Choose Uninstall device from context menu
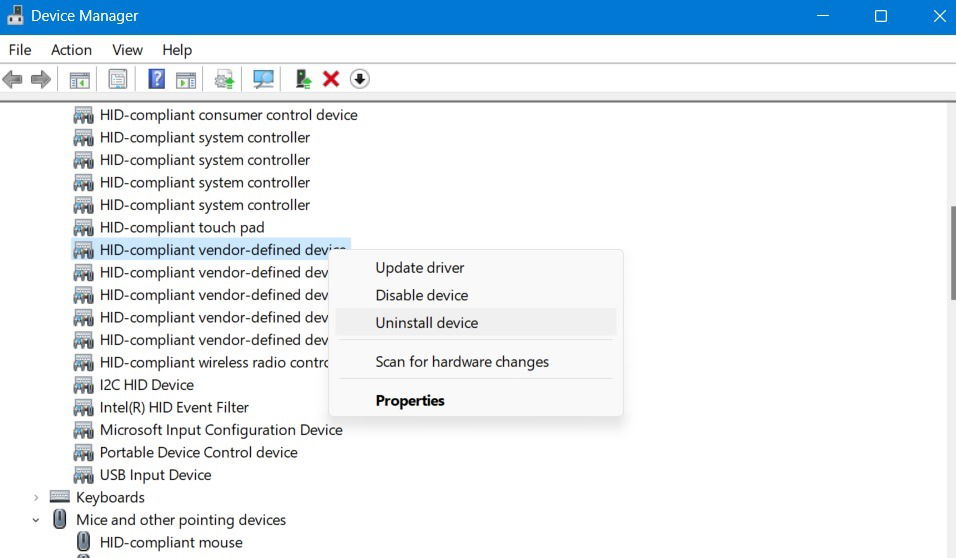This screenshot has width=956, height=558. tap(476, 323)
